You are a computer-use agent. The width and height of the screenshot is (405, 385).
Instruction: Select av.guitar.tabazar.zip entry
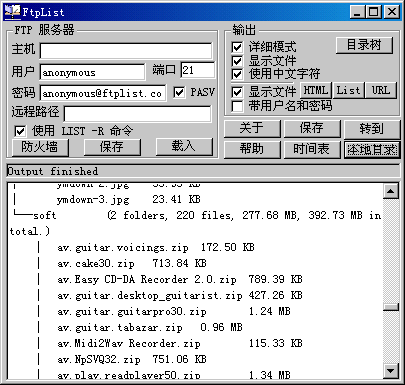[x=120, y=327]
